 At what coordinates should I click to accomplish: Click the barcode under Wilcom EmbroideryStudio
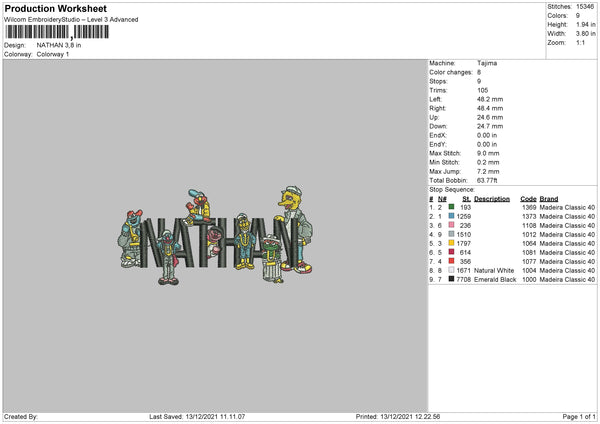coord(57,32)
